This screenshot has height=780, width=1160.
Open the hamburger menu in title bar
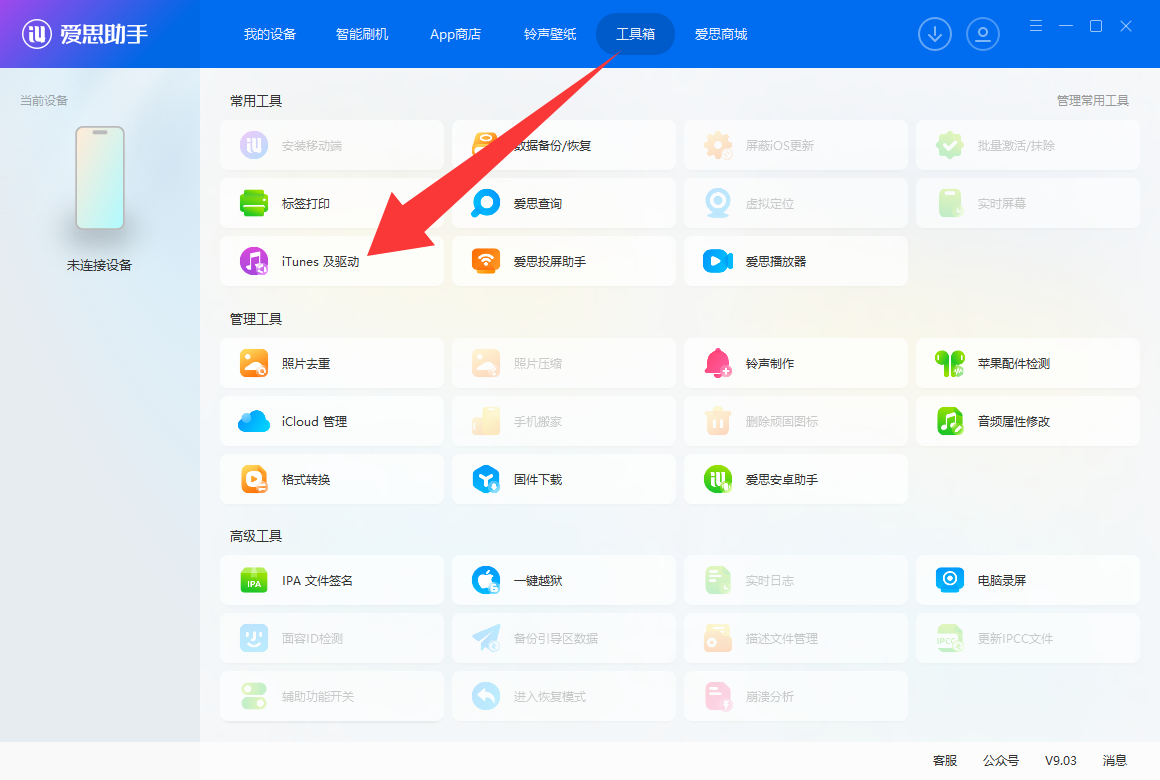1036,26
